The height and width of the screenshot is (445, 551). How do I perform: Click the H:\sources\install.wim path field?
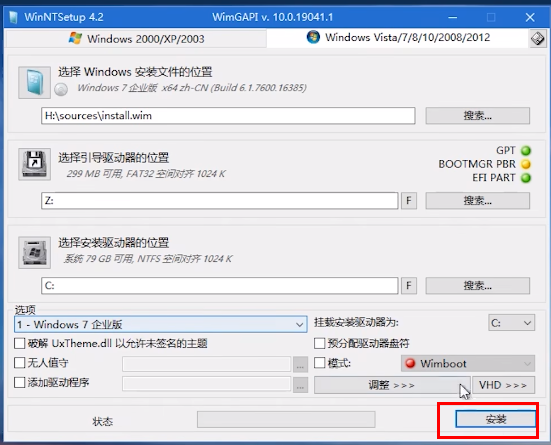click(228, 116)
